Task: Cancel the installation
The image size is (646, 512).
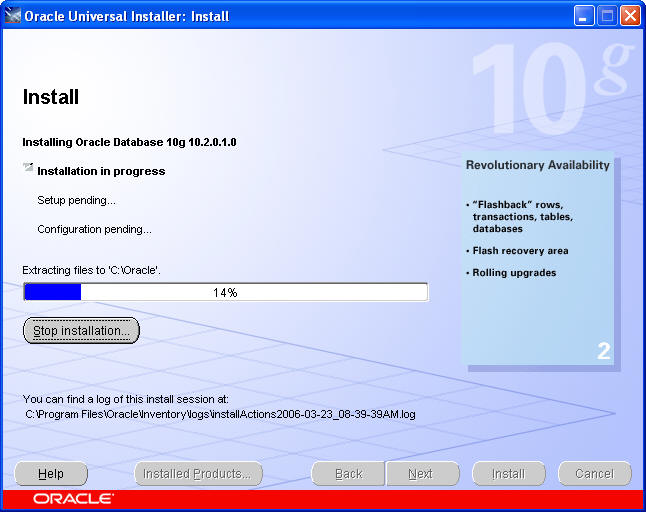Action: tap(594, 474)
